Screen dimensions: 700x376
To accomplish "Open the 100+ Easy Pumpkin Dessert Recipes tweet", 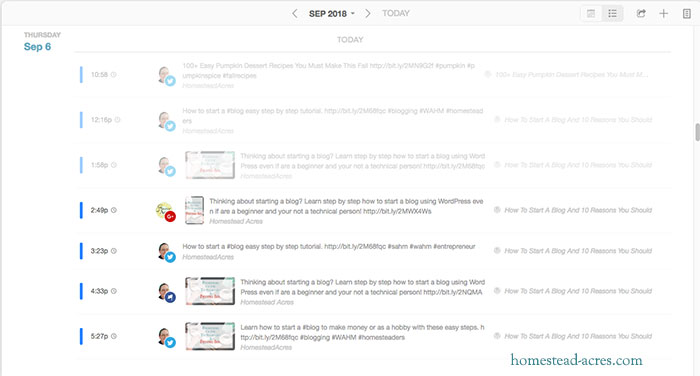I will [329, 71].
